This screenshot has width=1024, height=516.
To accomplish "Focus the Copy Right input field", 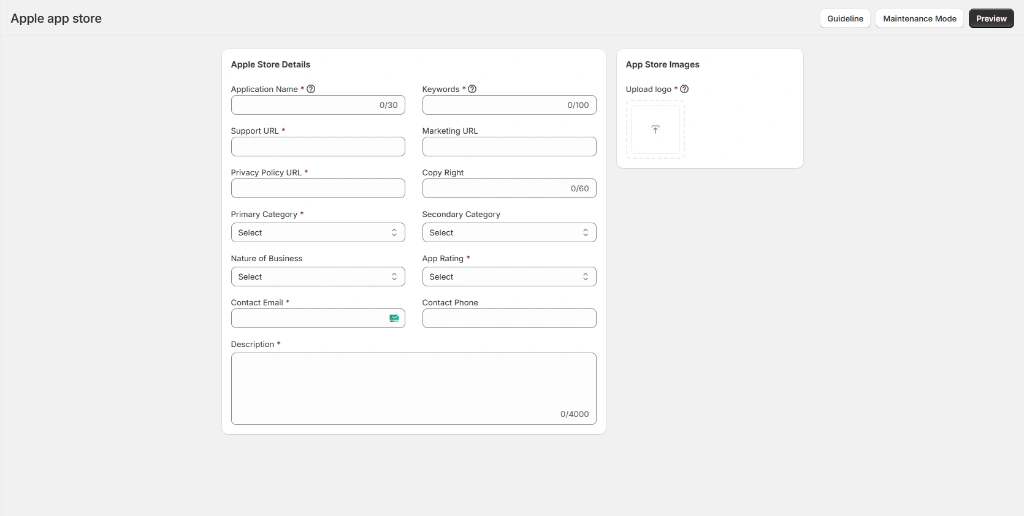I will pyautogui.click(x=509, y=188).
